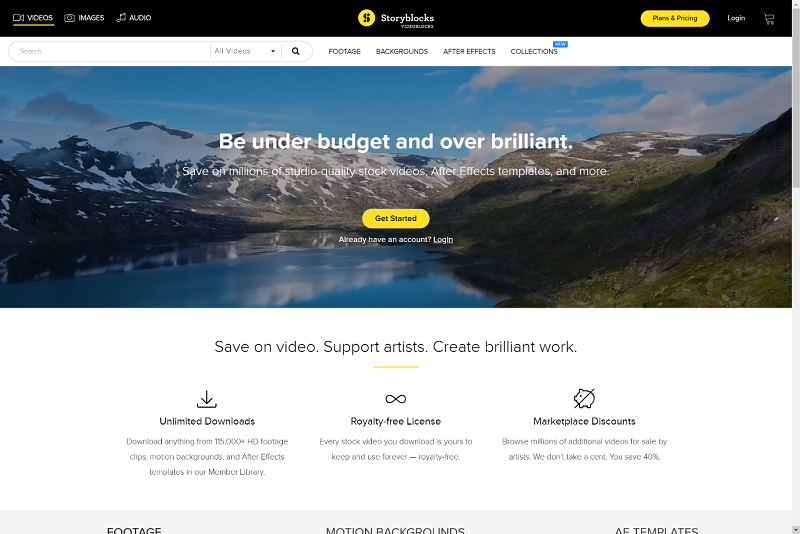Click the Login link below Get Started
This screenshot has height=534, width=800.
[x=443, y=240]
